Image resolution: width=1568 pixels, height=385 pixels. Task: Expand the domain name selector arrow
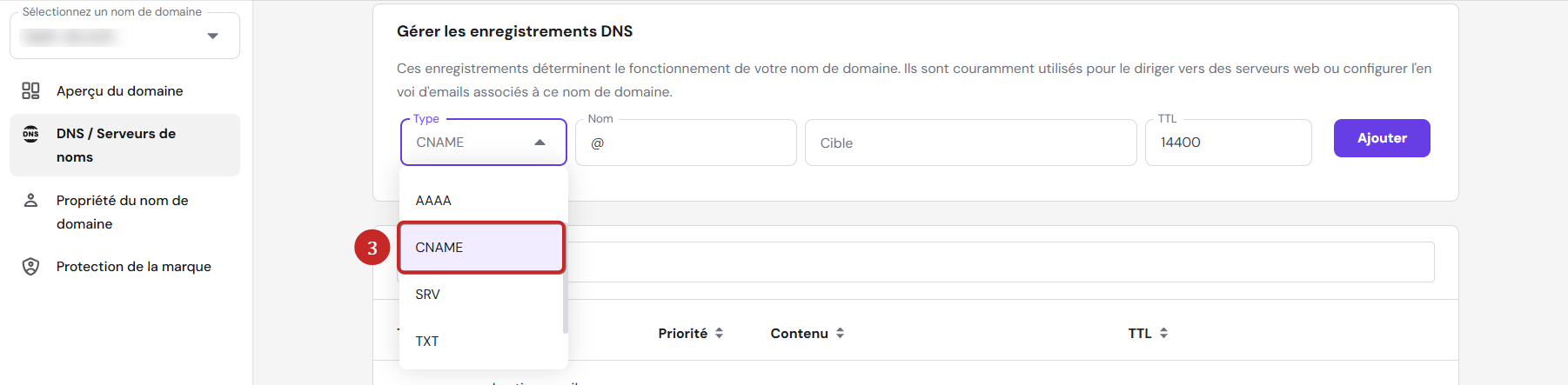click(x=212, y=37)
